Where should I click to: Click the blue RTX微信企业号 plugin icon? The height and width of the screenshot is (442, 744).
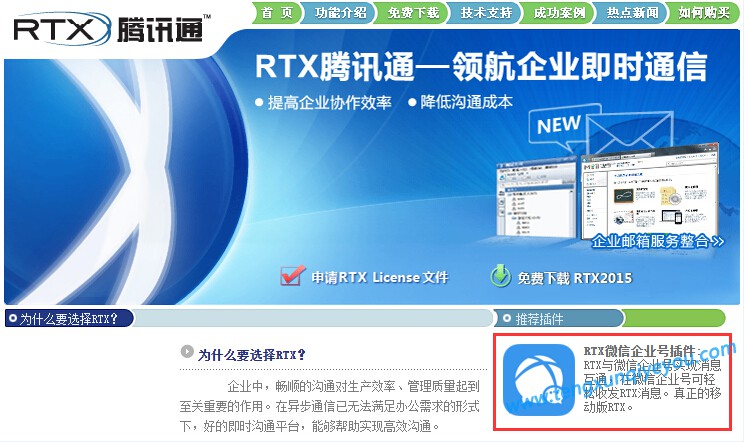(539, 380)
